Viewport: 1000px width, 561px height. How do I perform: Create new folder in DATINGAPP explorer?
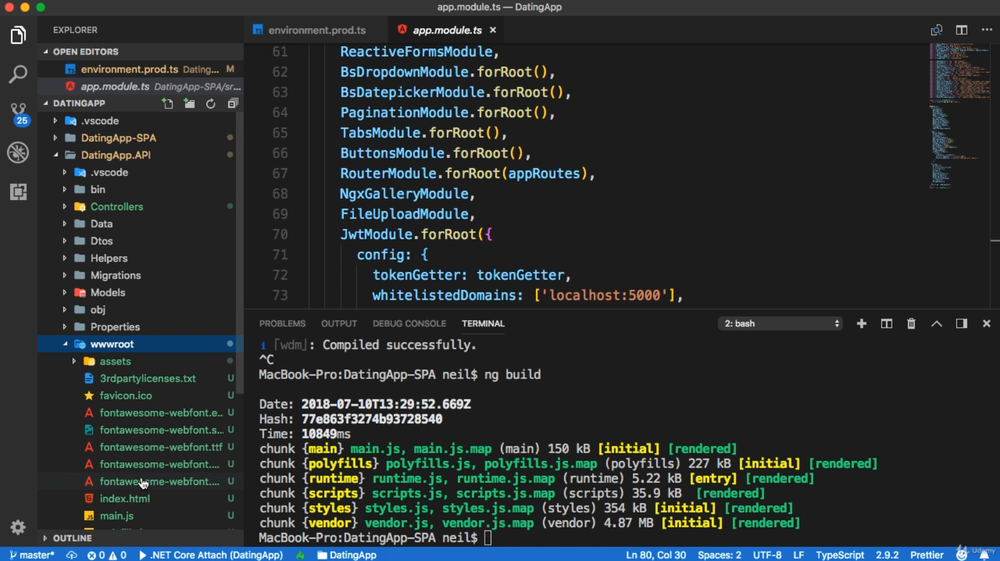[189, 103]
